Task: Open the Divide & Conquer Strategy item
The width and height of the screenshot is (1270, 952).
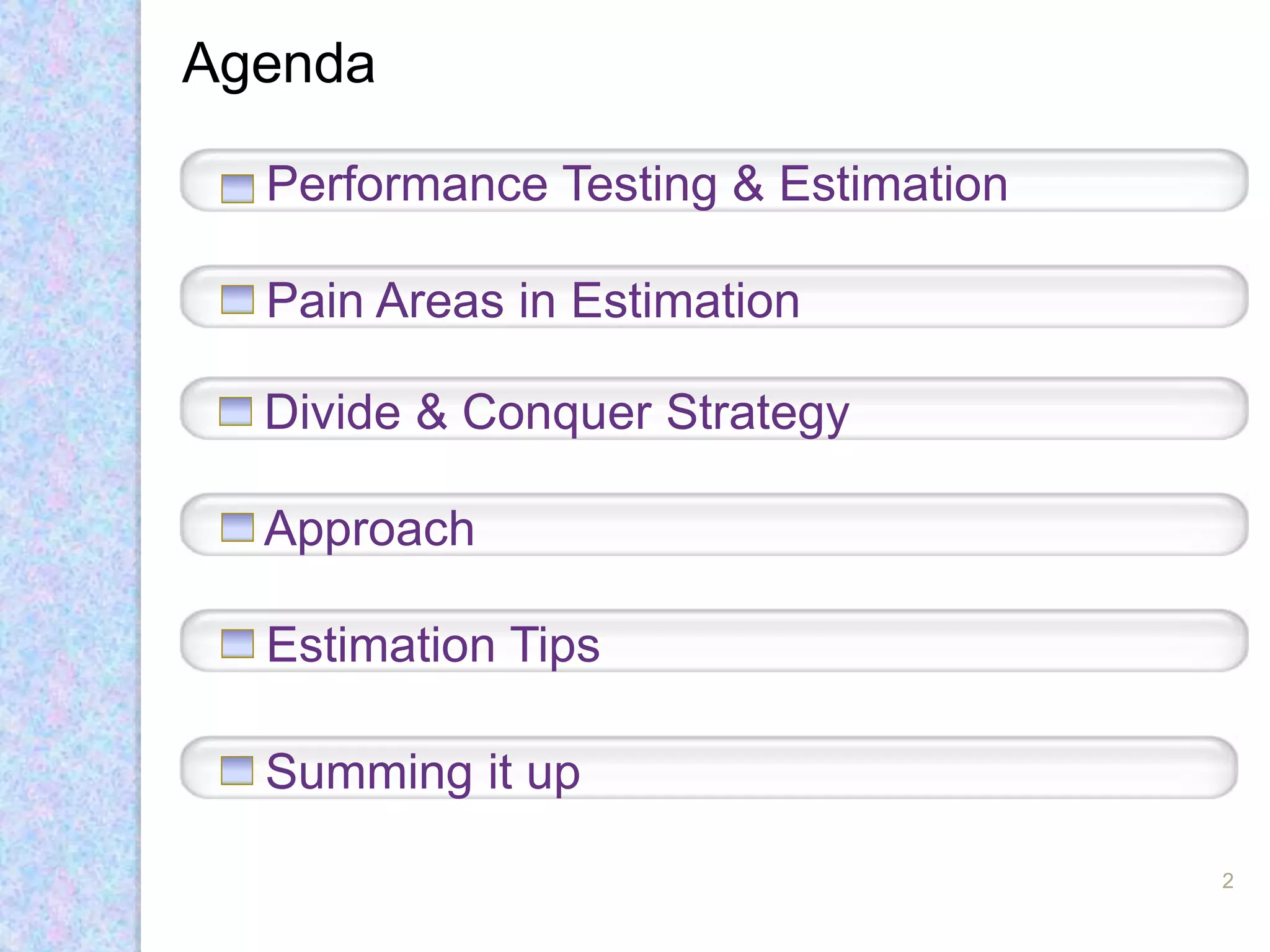Action: point(557,413)
